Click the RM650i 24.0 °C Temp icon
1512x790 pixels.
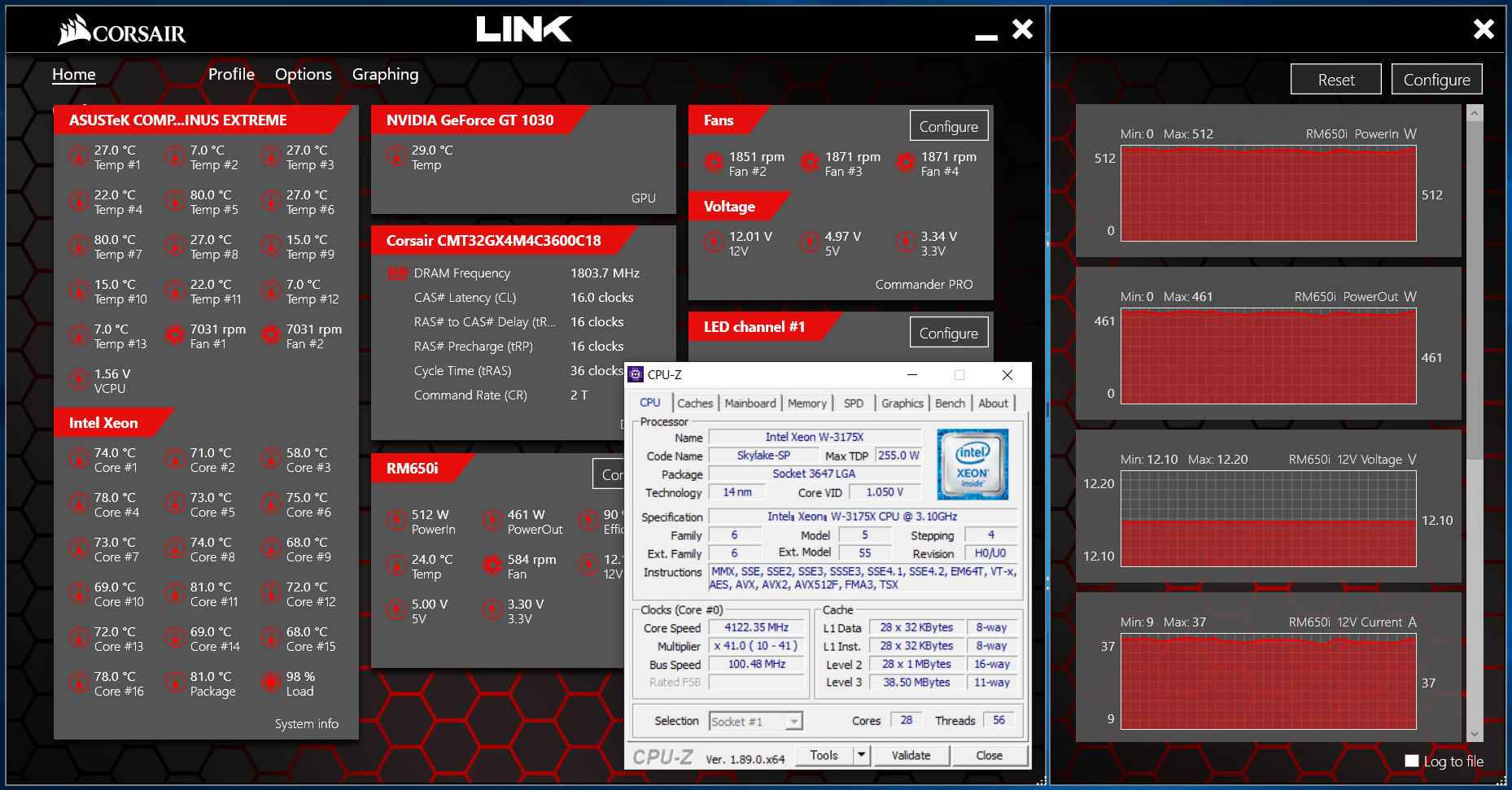[396, 565]
